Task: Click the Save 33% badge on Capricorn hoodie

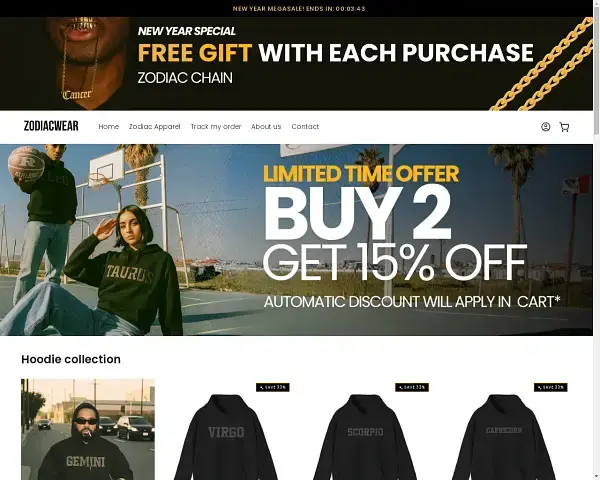Action: point(551,387)
